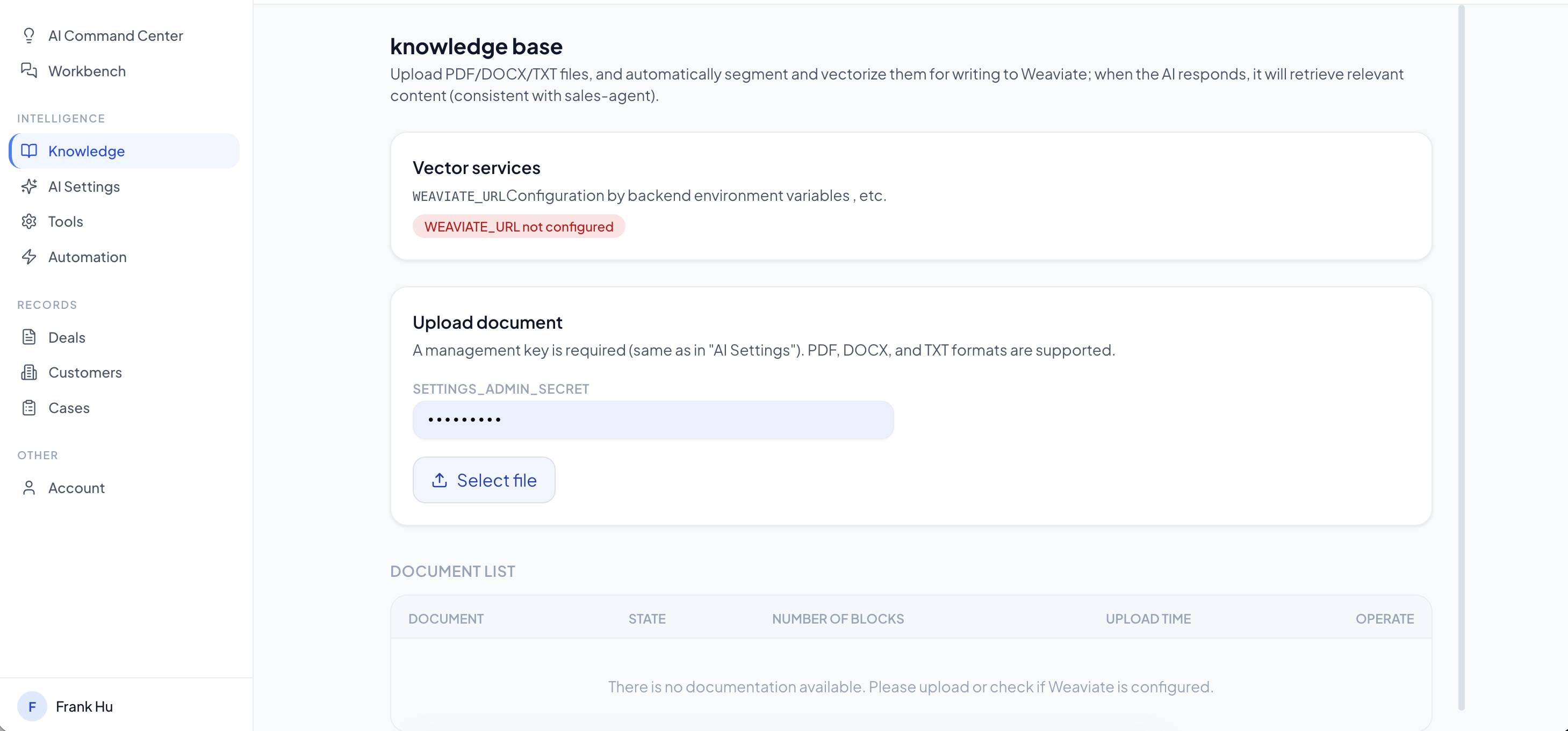Click the RECORDS sidebar section label

pyautogui.click(x=47, y=305)
